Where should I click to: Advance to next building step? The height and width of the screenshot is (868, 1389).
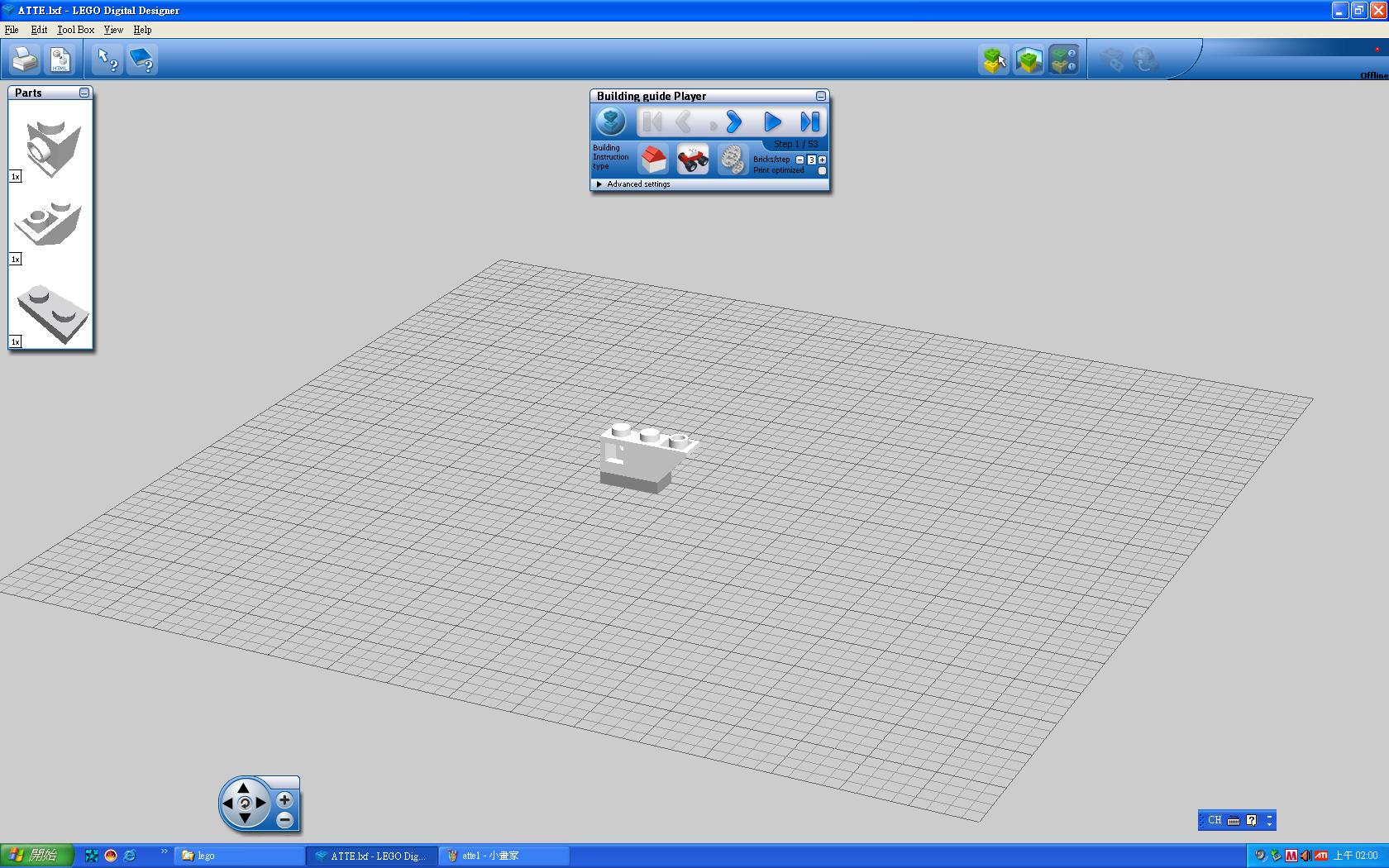733,122
